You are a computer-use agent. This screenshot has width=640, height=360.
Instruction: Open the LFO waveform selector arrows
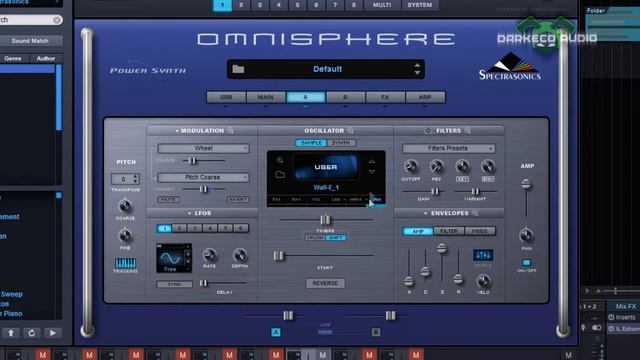[188, 257]
